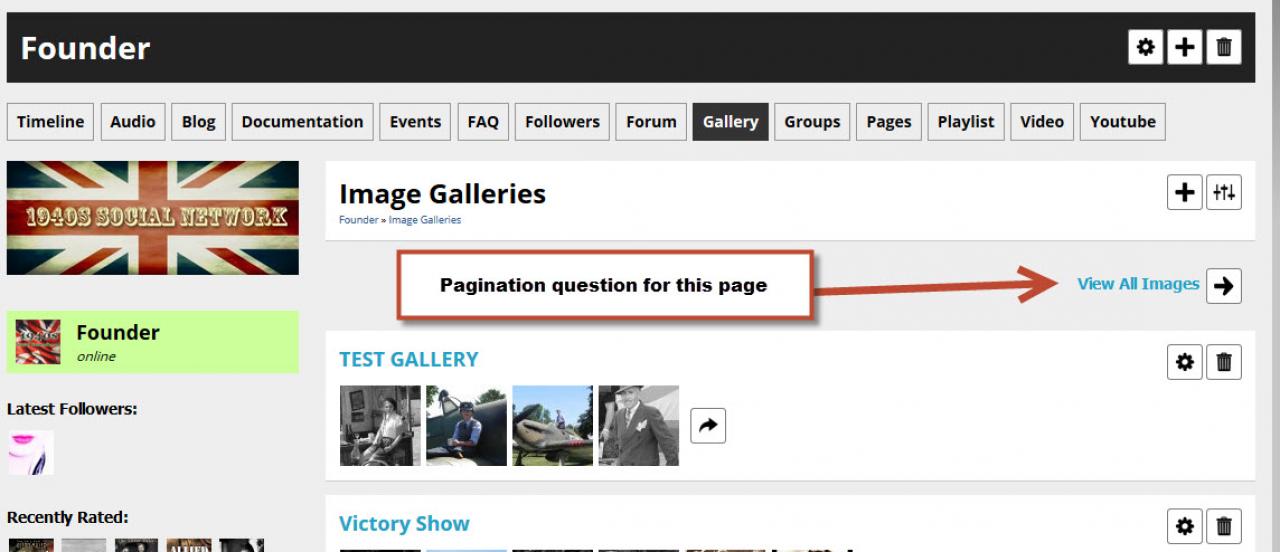Open the Events tab
Image resolution: width=1280 pixels, height=552 pixels.
click(415, 122)
